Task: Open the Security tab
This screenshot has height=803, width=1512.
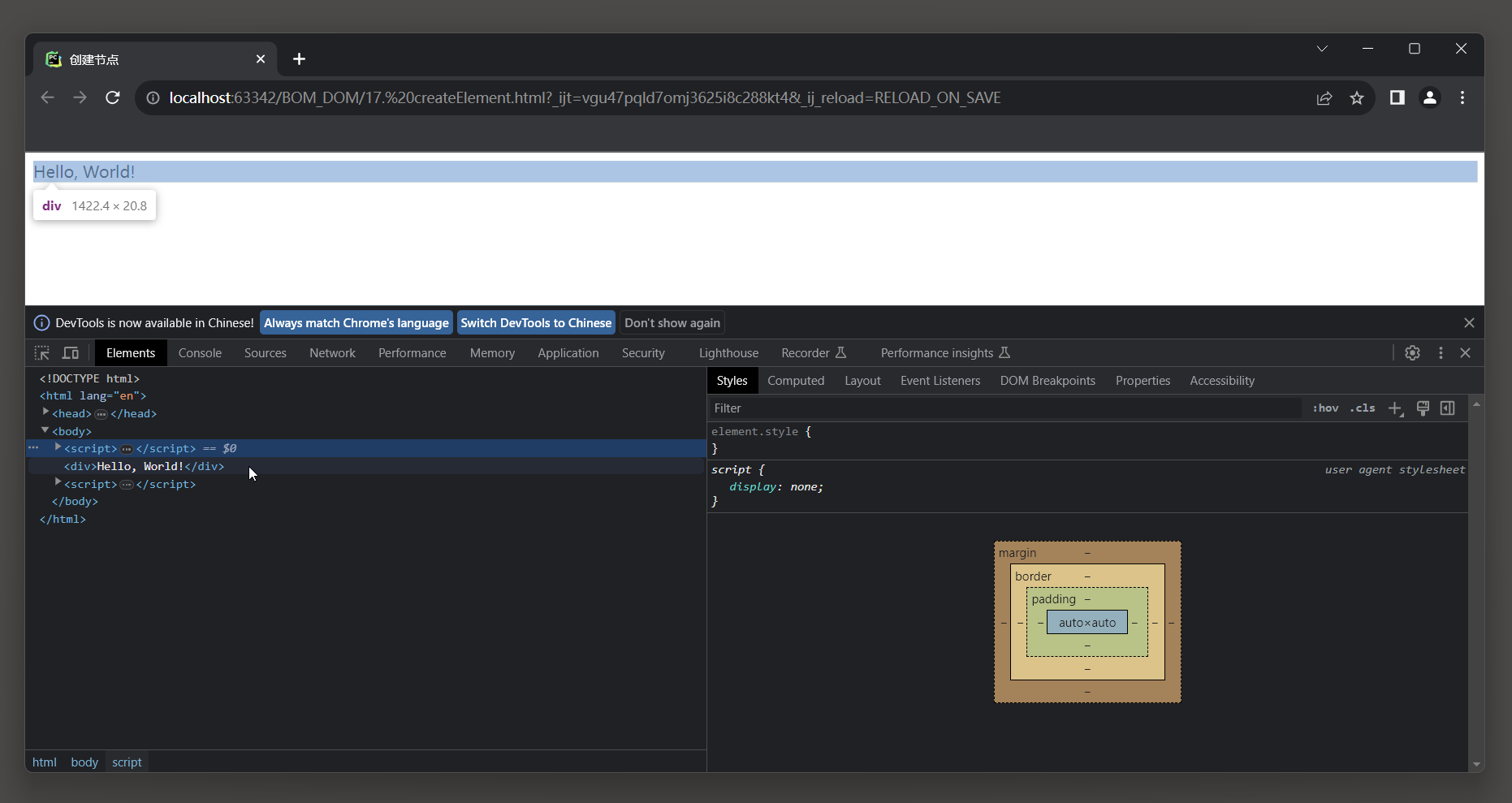Action: pos(643,353)
